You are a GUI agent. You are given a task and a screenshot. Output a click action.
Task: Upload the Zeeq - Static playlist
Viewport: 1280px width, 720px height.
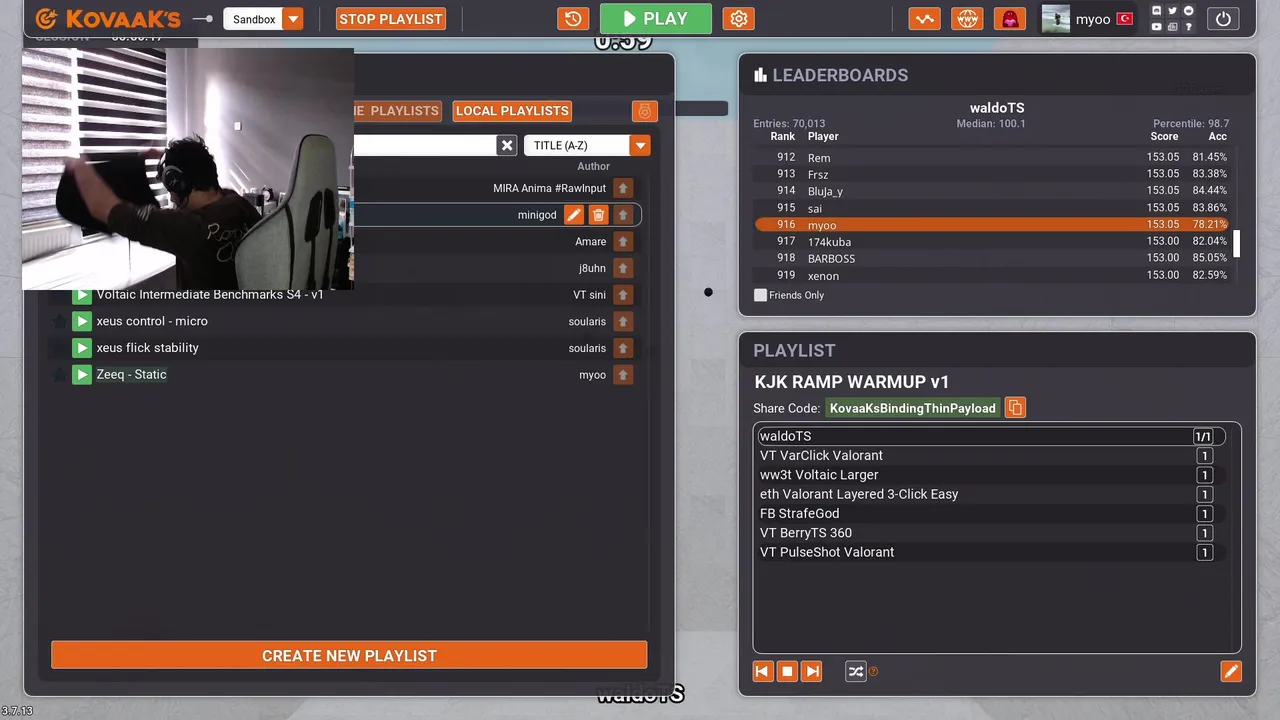[623, 375]
